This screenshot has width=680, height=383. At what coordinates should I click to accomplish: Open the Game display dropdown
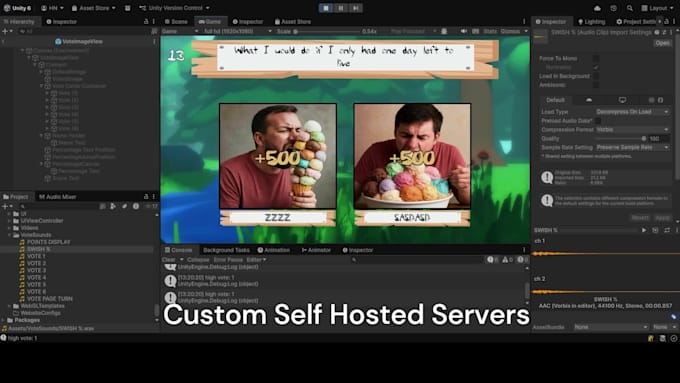(180, 31)
